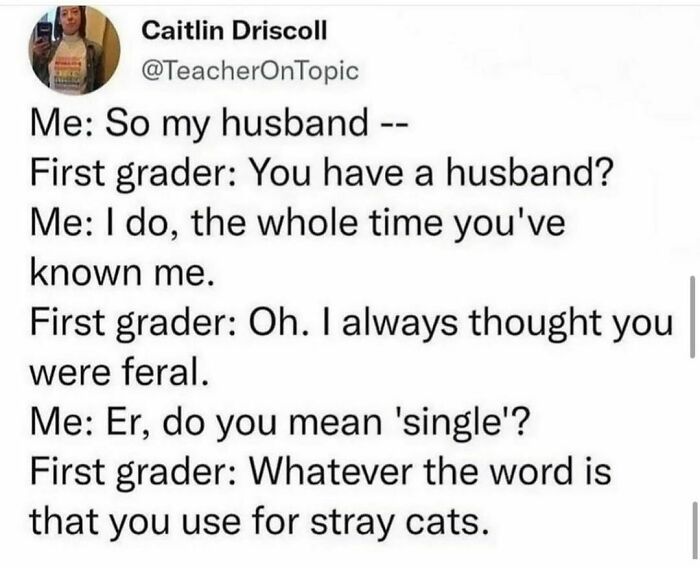The height and width of the screenshot is (569, 700).
Task: Click 'Oh. I always thought you' text
Action: pyautogui.click(x=461, y=323)
